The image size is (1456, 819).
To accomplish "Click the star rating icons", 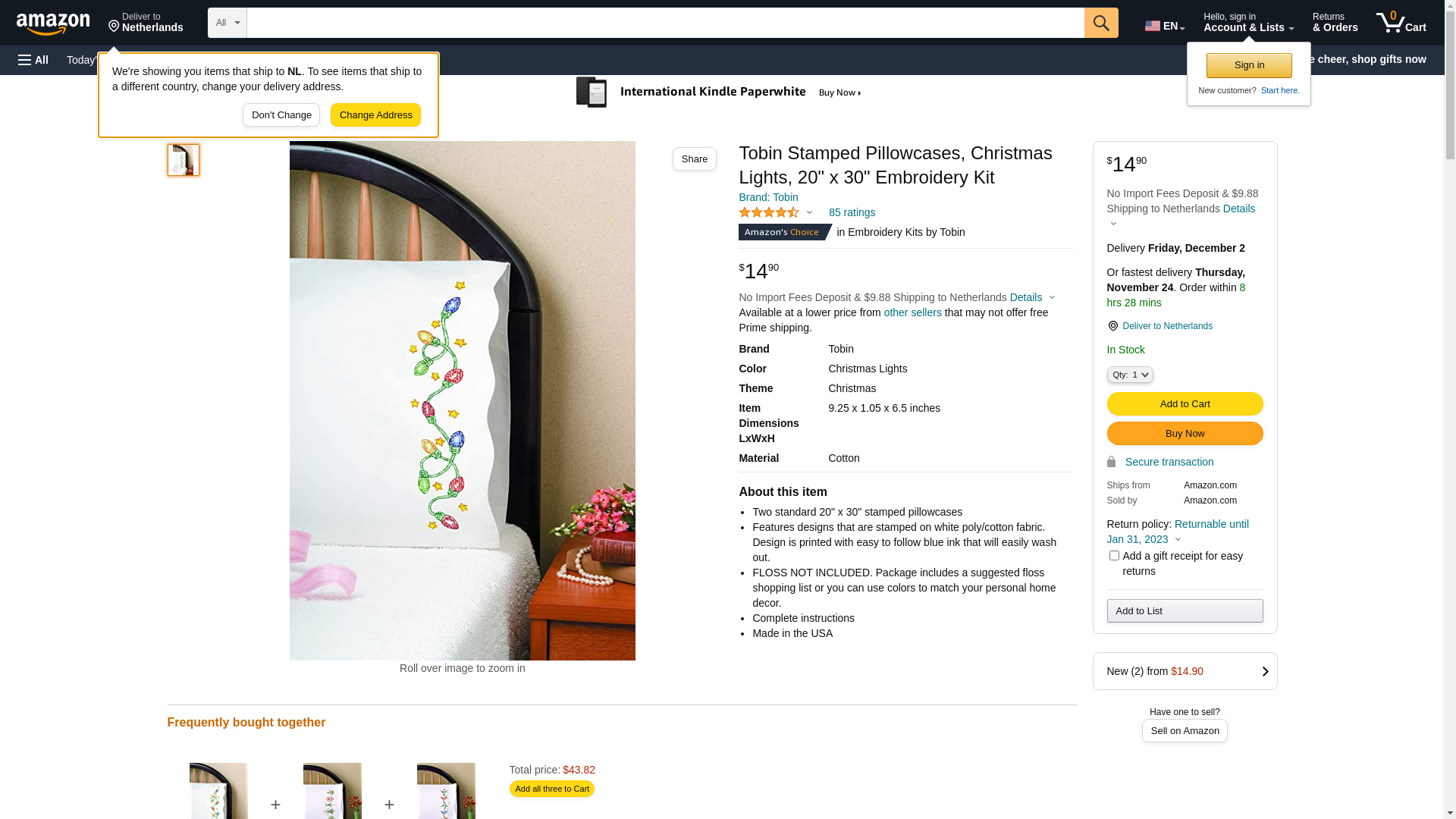I will [769, 212].
